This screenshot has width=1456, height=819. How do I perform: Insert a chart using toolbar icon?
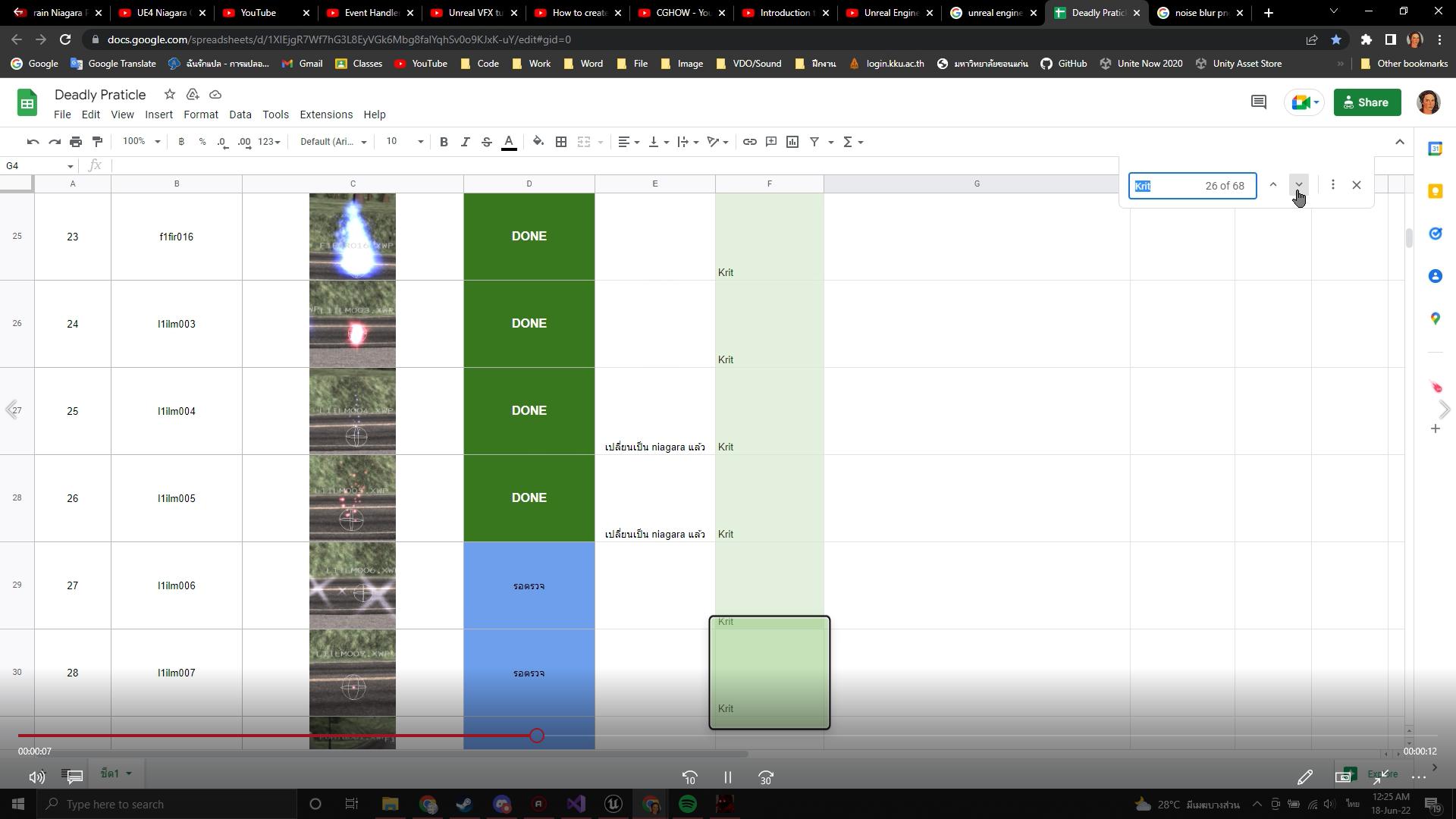[x=792, y=142]
